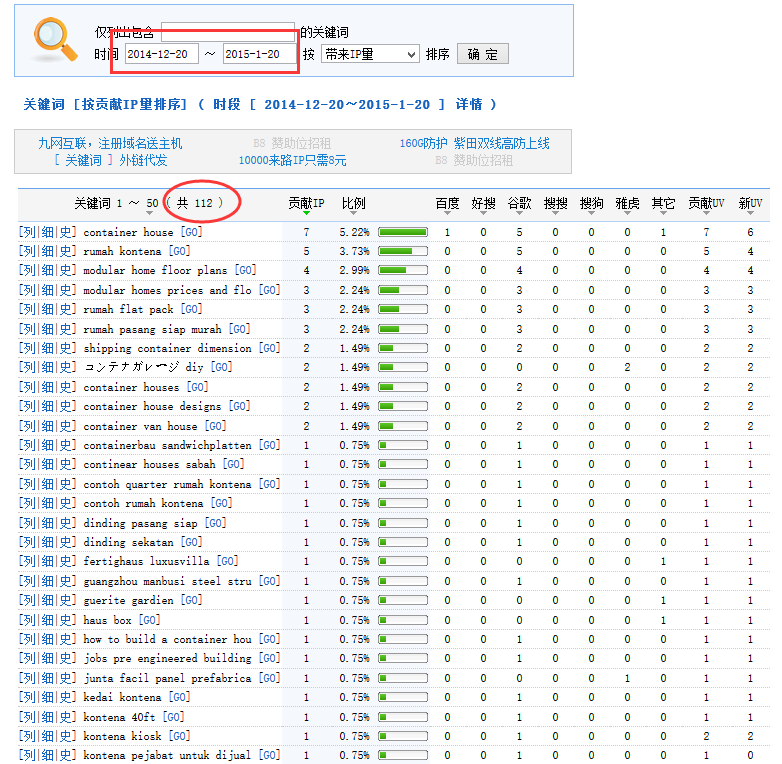Click the [GO] link beside container house

click(190, 232)
